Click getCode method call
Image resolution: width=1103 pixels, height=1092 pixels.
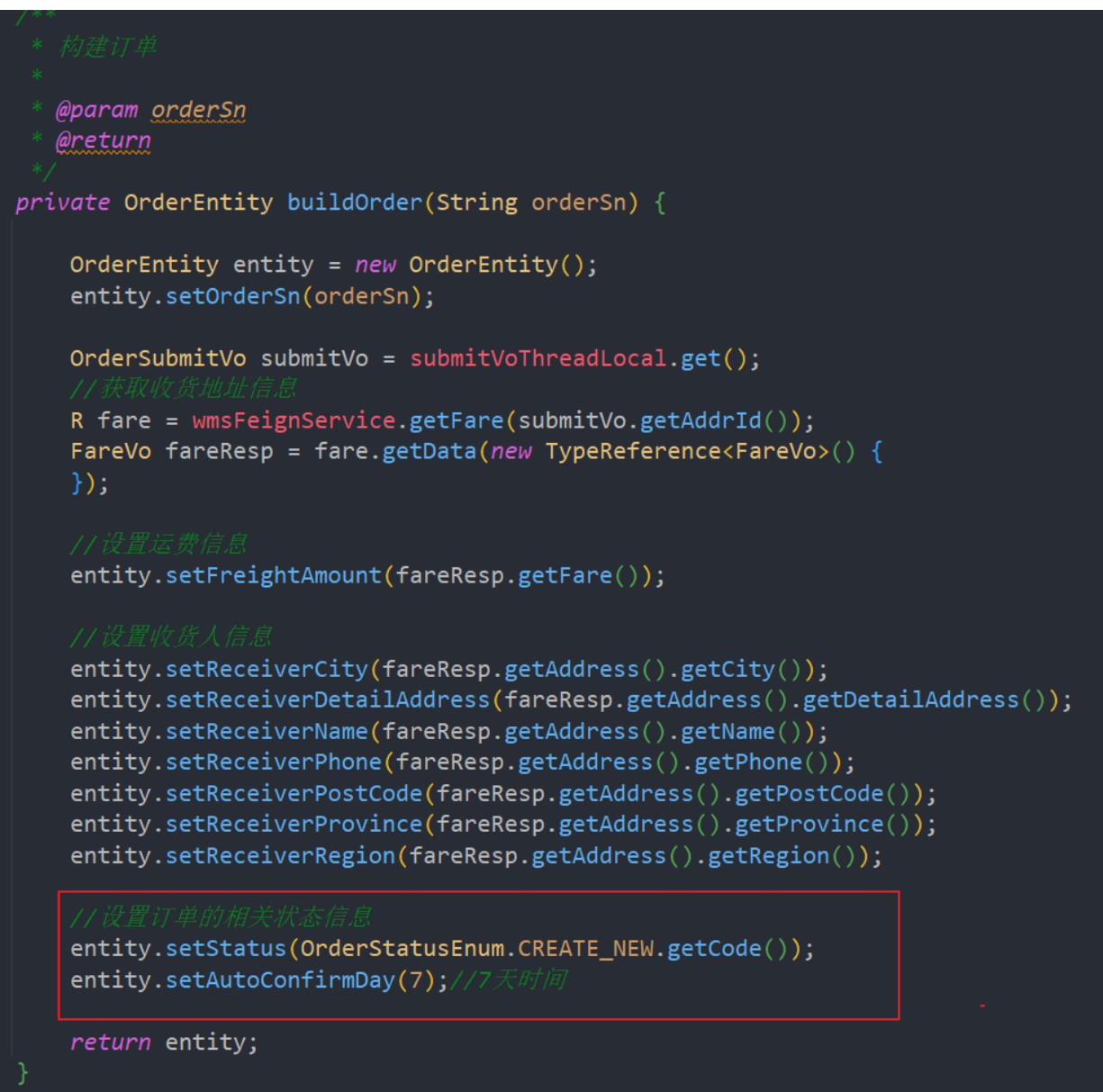714,948
